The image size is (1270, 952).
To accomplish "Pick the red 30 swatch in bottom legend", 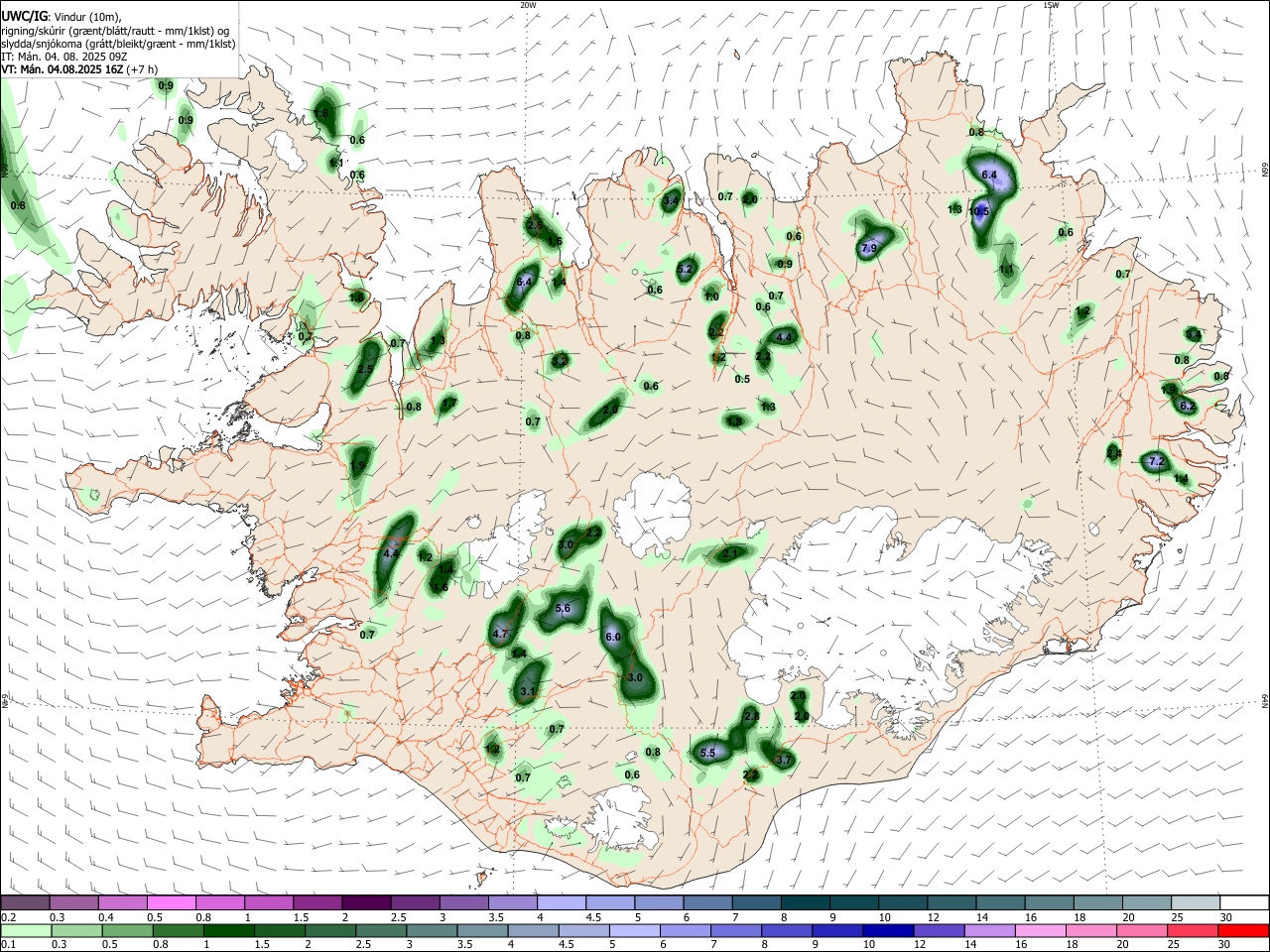I will pos(1243,930).
